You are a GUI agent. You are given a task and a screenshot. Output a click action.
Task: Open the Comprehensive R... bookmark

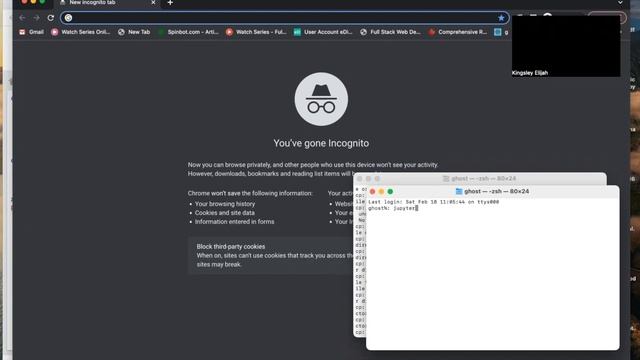click(457, 32)
